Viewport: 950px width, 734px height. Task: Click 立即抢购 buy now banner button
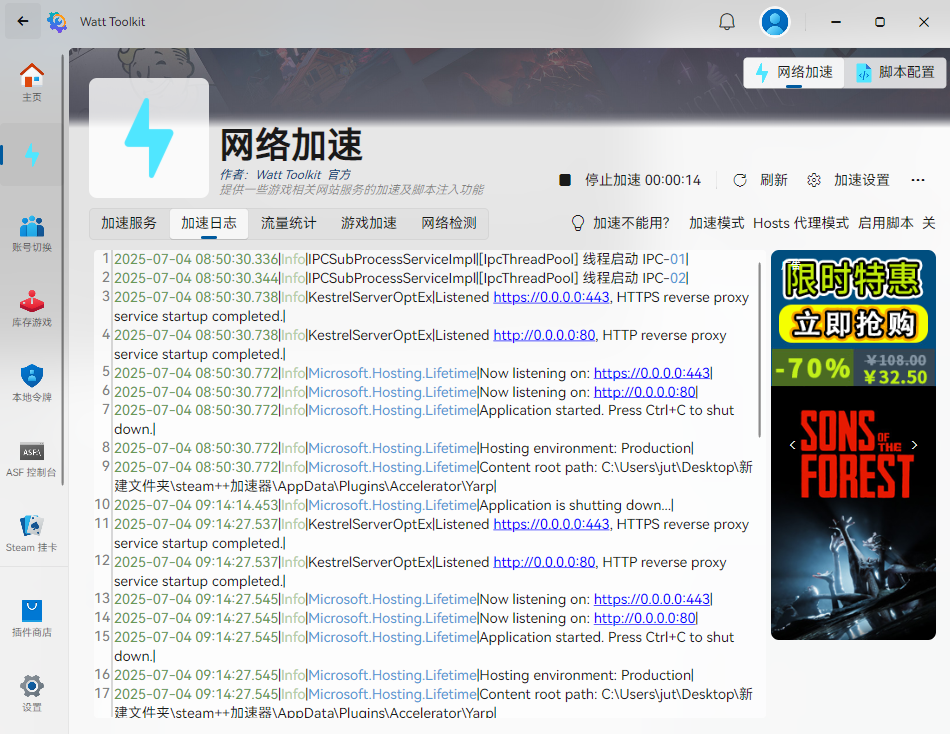coord(853,324)
